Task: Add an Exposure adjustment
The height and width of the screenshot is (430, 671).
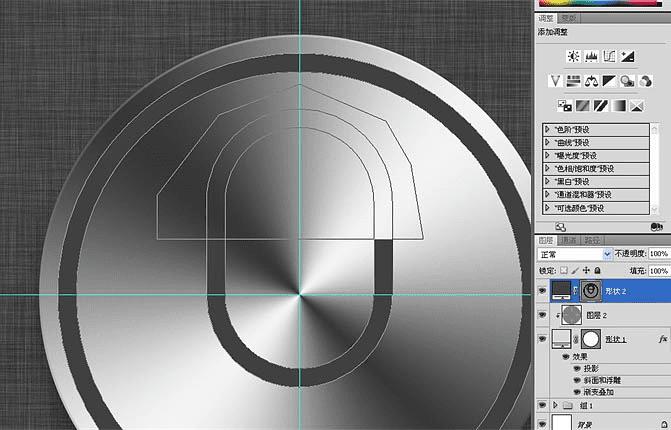Action: (627, 56)
